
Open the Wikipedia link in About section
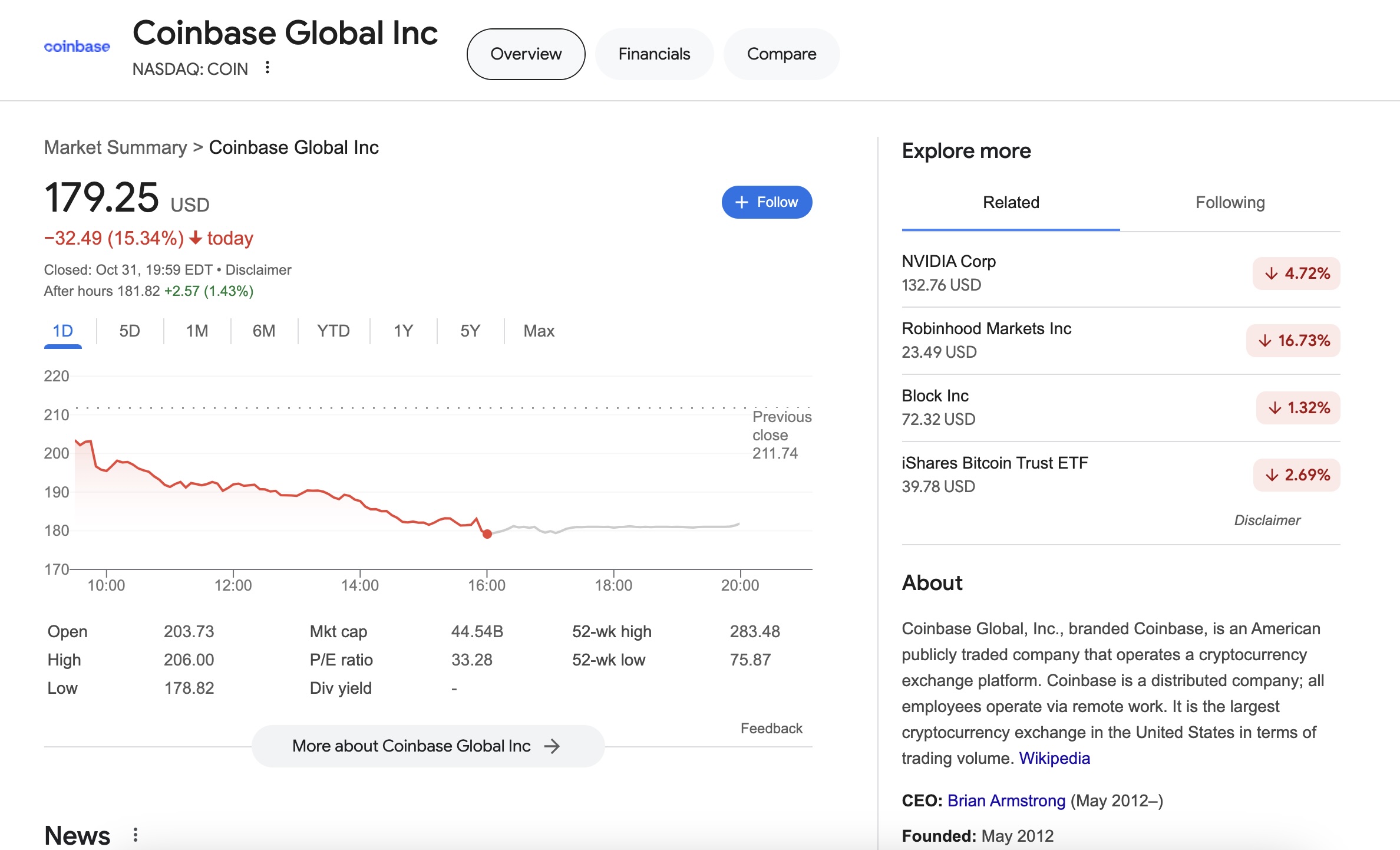[x=1055, y=758]
